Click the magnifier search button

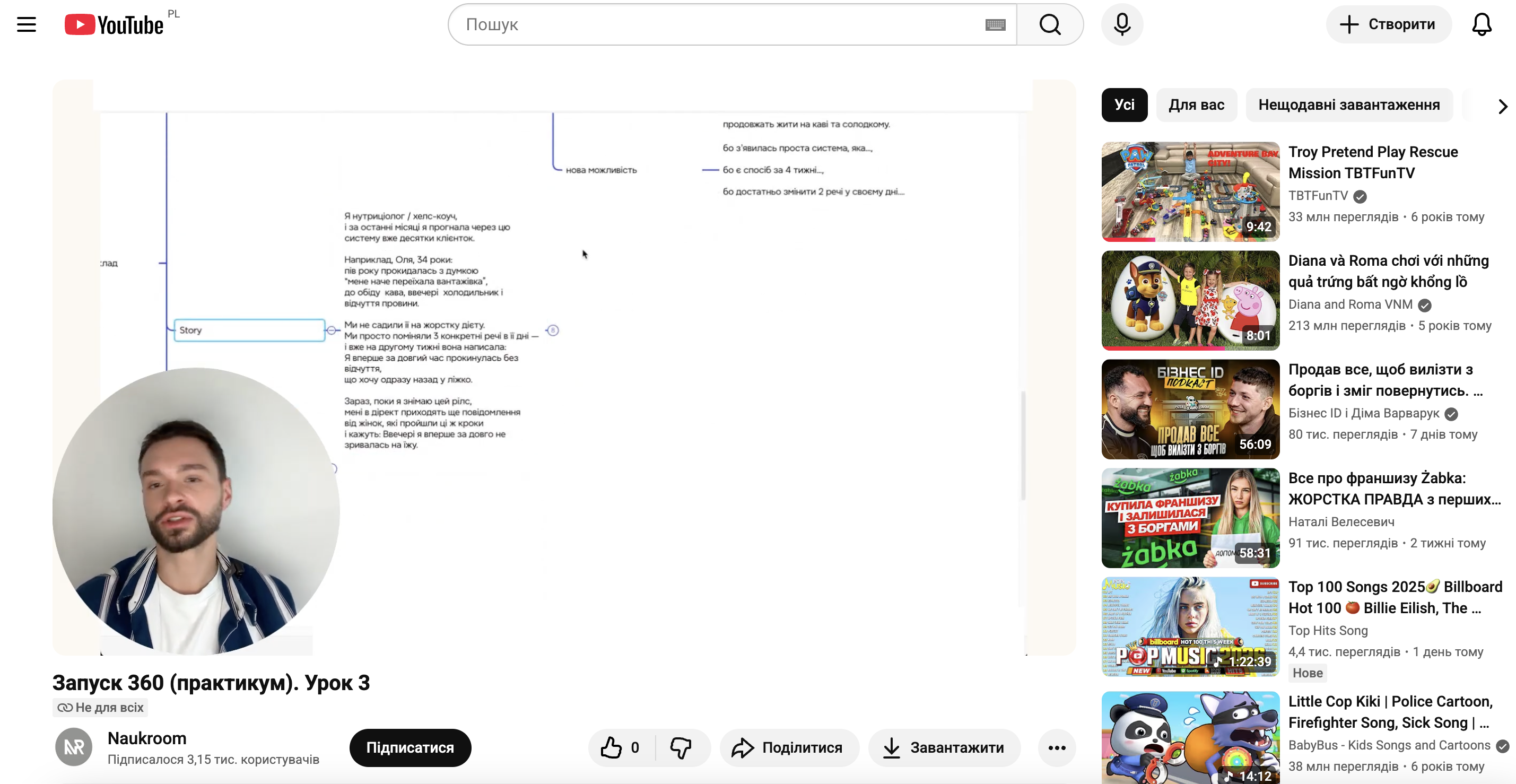tap(1050, 25)
